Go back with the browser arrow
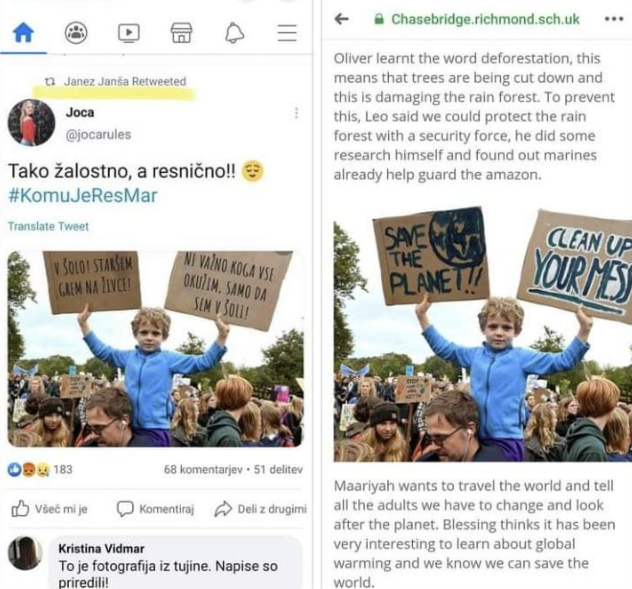632x589 pixels. [x=342, y=18]
